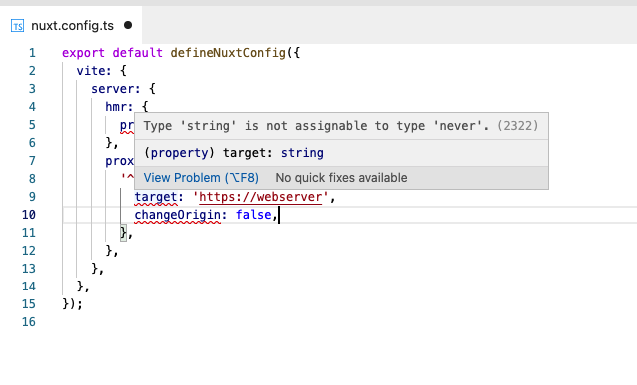Click line number 10 in the gutter
This screenshot has height=385, width=637.
point(29,215)
